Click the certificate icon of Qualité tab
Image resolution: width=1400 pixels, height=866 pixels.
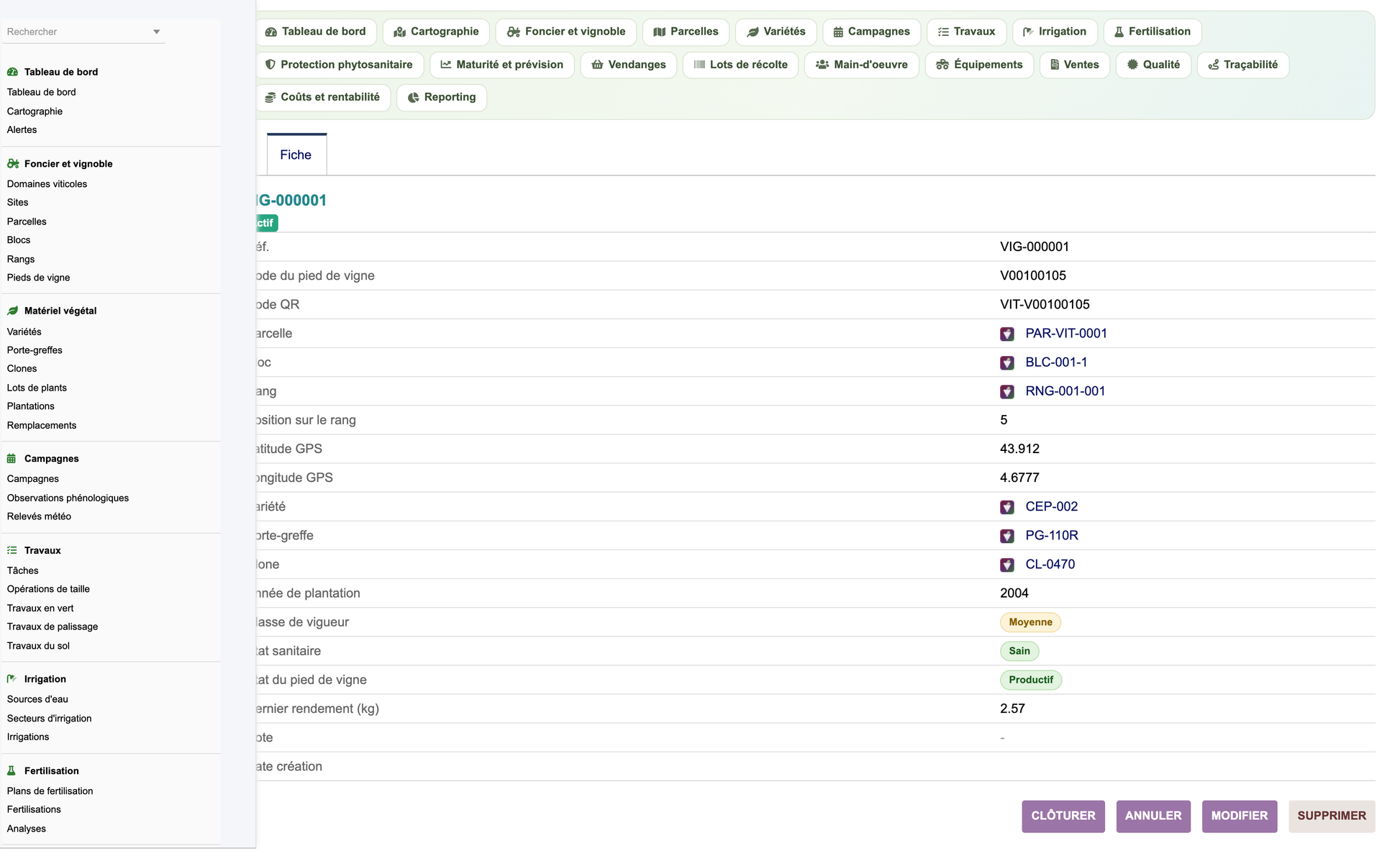1132,65
